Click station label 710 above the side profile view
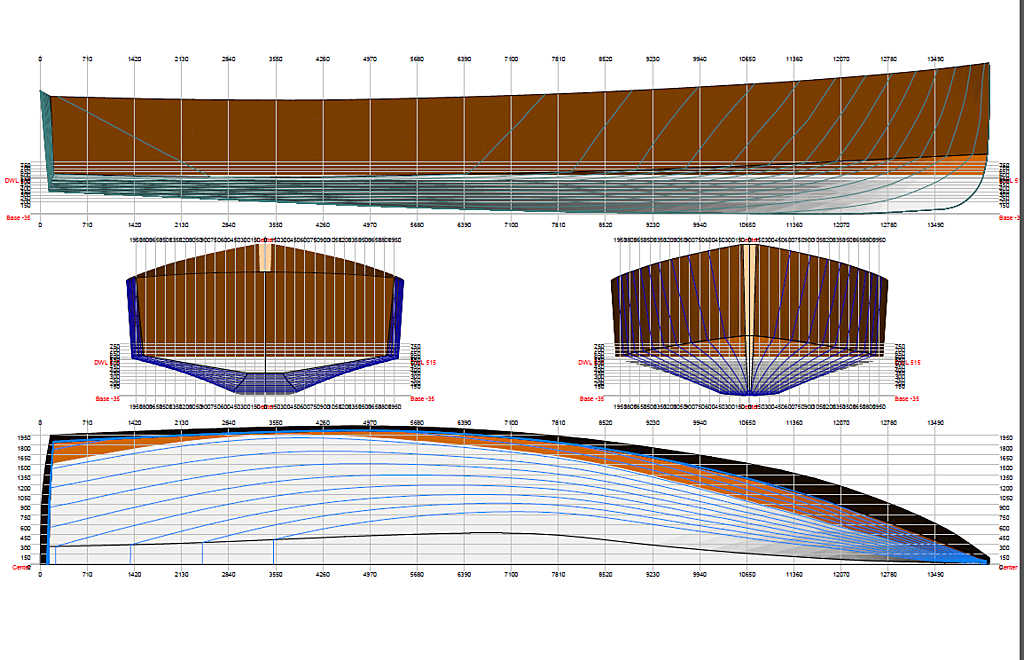Image resolution: width=1024 pixels, height=660 pixels. (x=88, y=59)
